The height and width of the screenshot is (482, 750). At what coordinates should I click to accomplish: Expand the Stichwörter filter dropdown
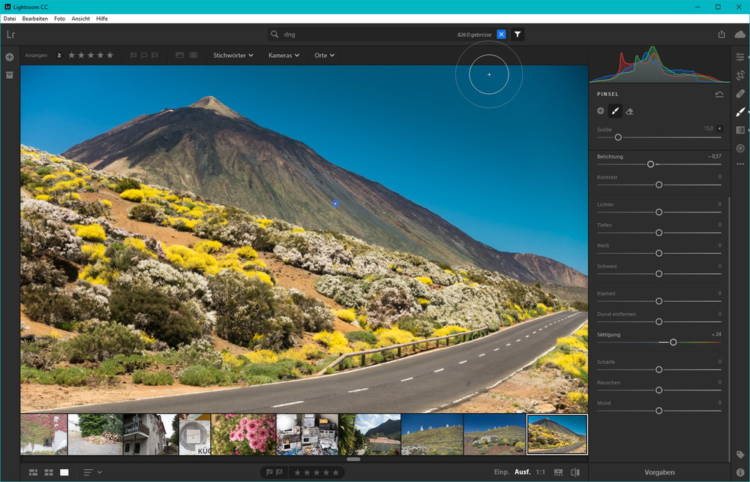232,55
